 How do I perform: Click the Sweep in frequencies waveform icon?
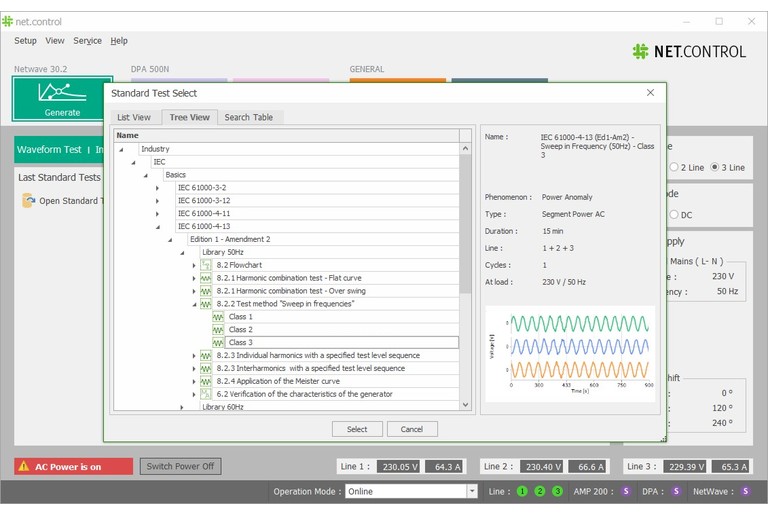(x=206, y=304)
